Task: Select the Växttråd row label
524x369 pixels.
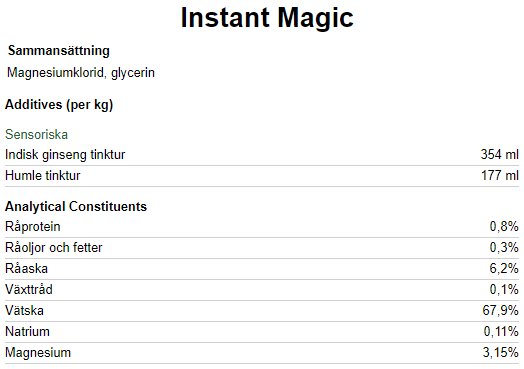Action: tap(29, 289)
